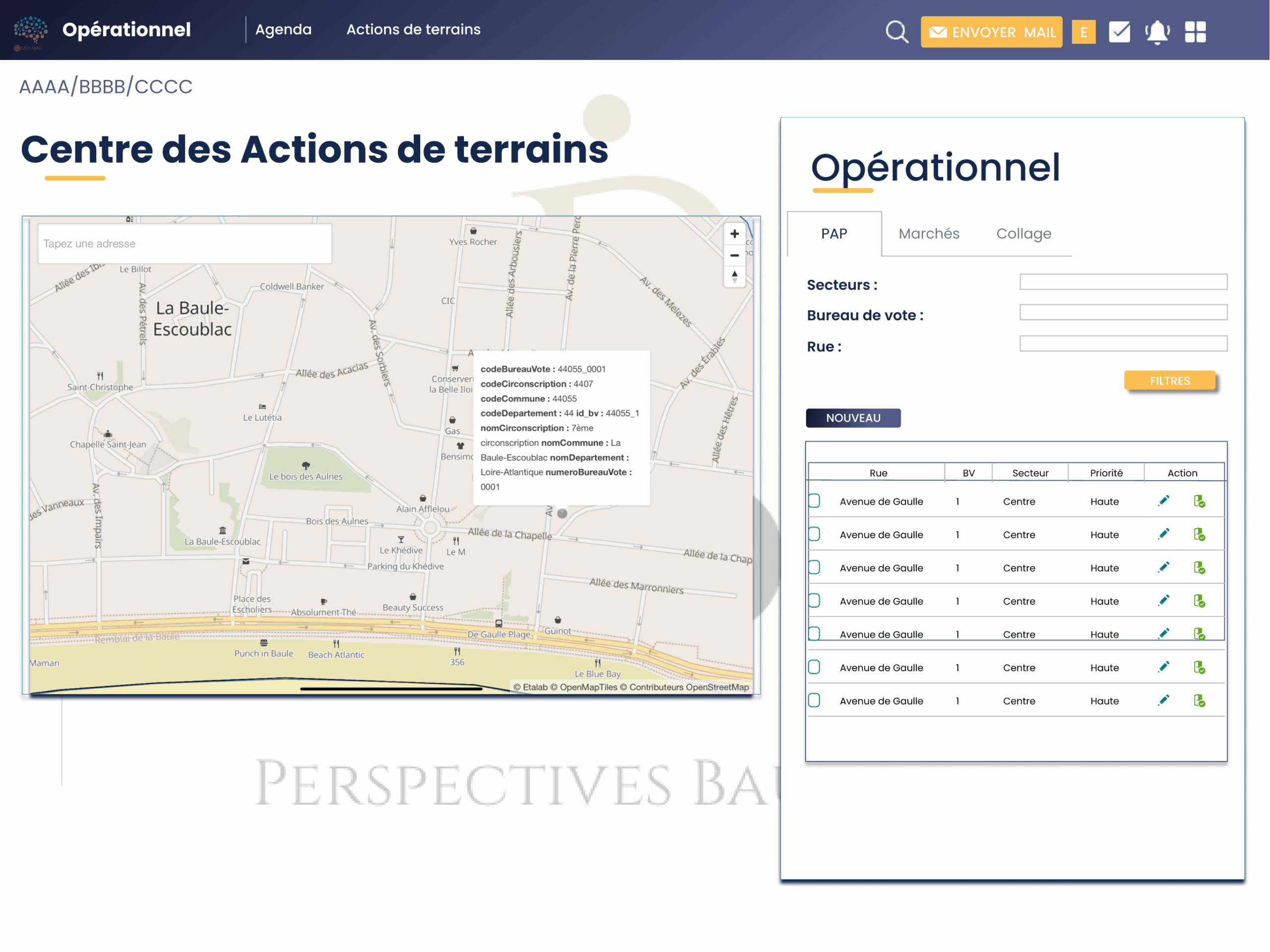Click the Action column header
Image resolution: width=1270 pixels, height=952 pixels.
point(1182,473)
